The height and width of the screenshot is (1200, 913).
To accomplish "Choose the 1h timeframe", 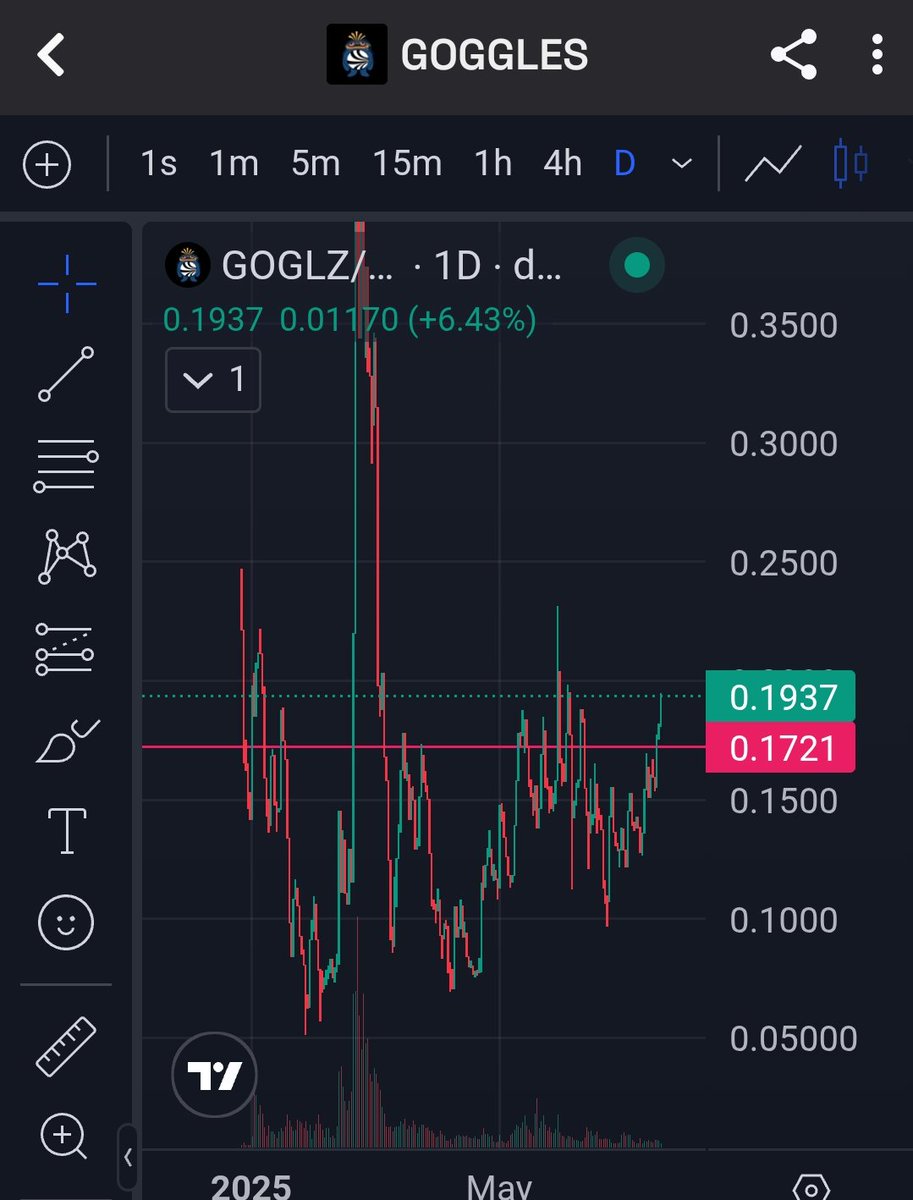I will [492, 163].
